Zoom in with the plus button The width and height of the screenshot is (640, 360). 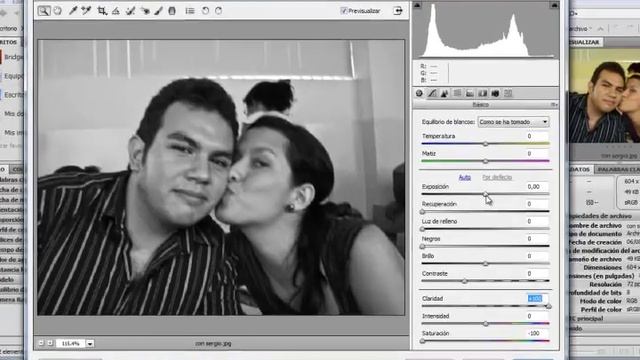50,343
